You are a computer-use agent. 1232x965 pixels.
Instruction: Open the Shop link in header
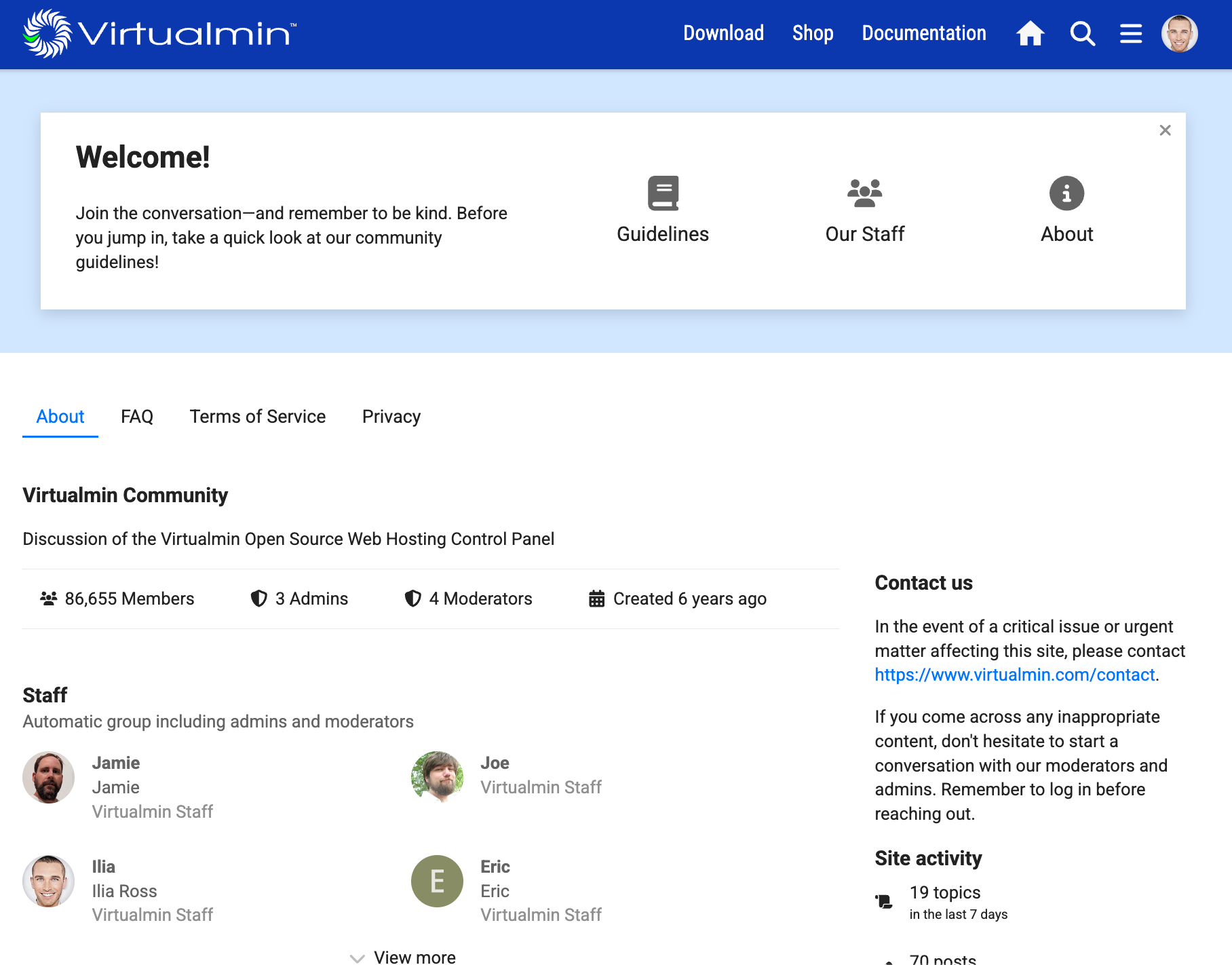coord(813,33)
